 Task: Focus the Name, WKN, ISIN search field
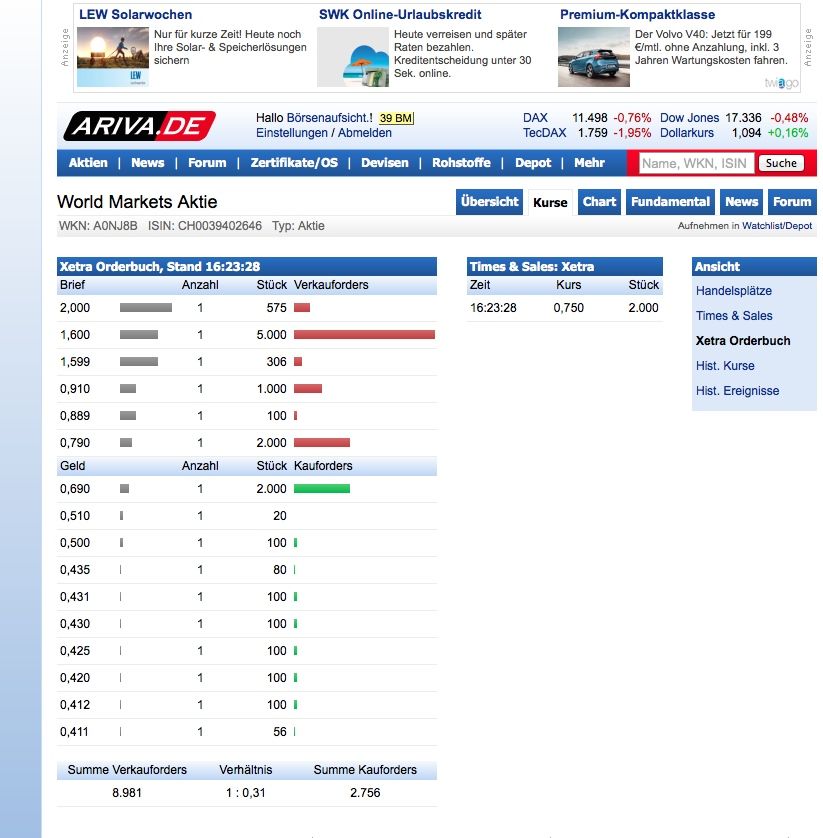(x=695, y=163)
